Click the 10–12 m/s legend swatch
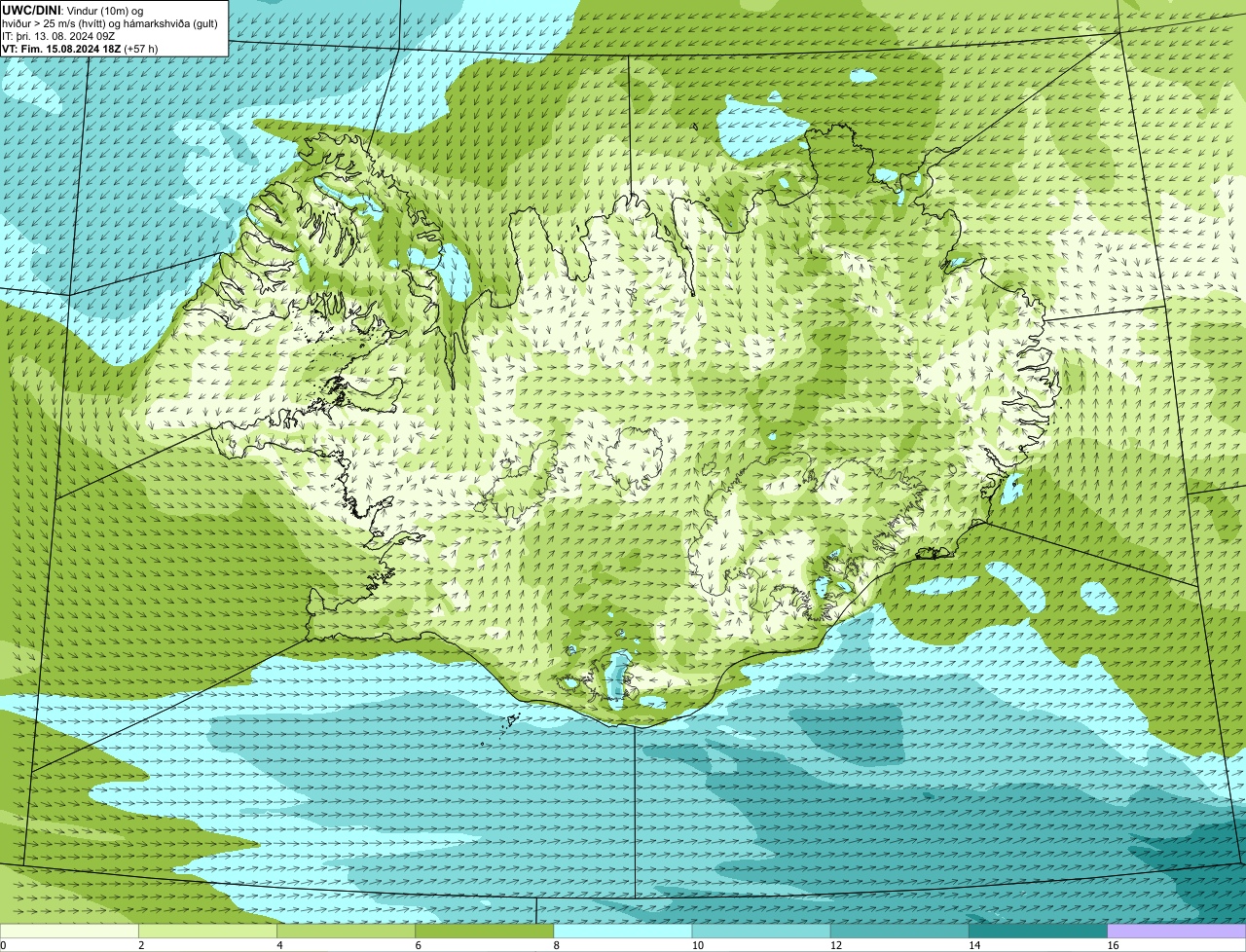1246x952 pixels. [761, 931]
